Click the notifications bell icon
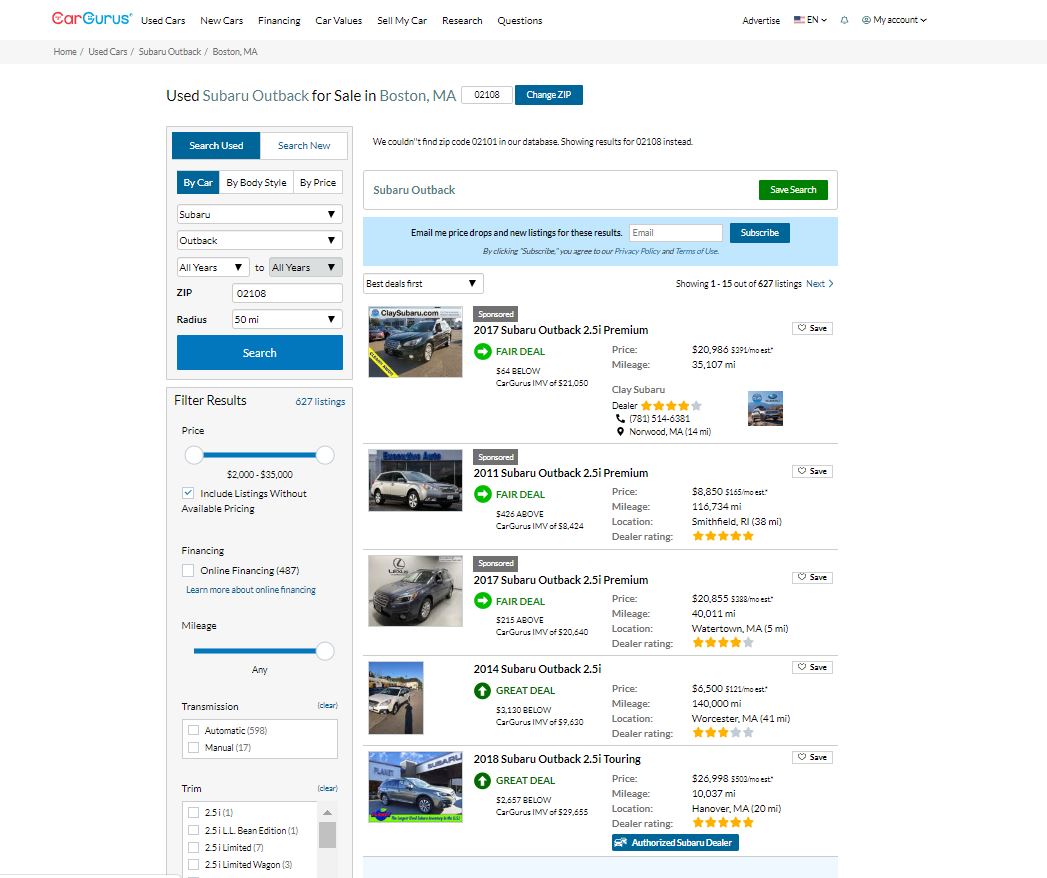The image size is (1047, 878). [844, 20]
